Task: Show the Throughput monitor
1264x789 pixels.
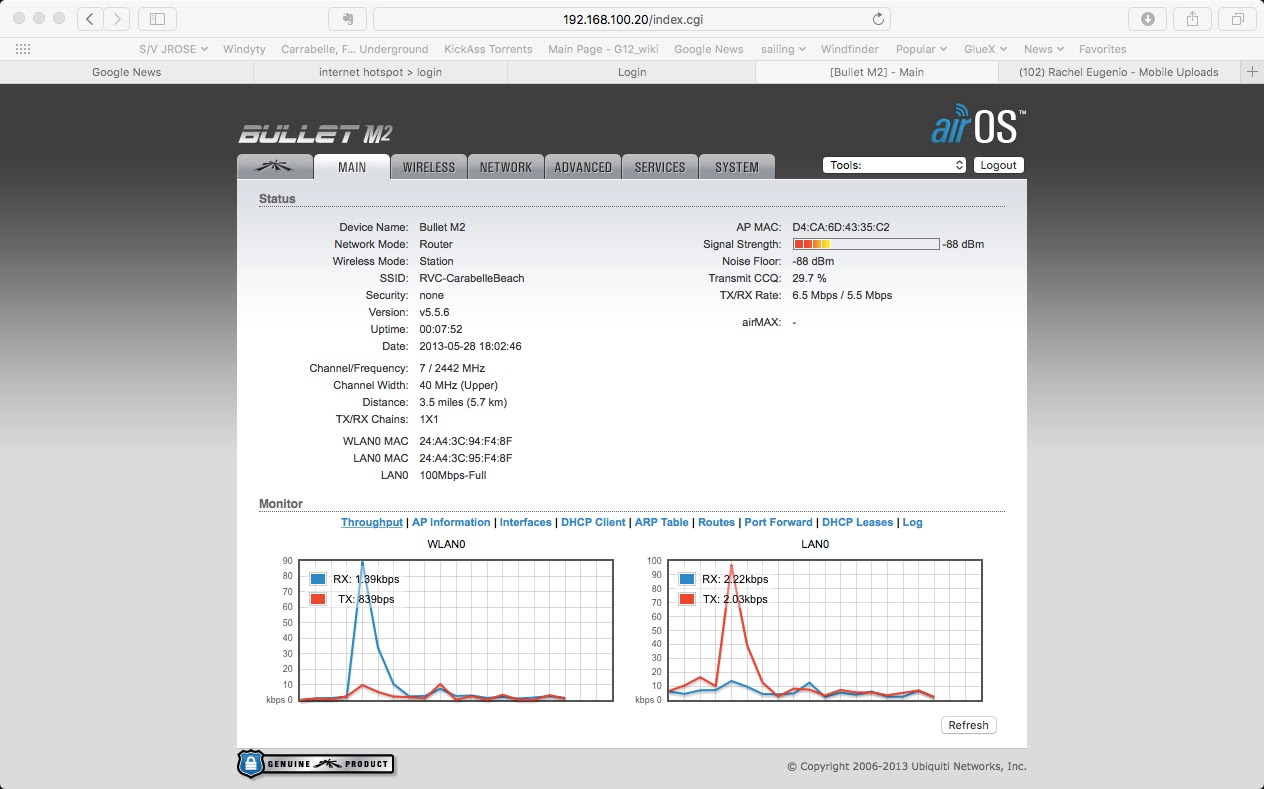Action: pyautogui.click(x=372, y=522)
